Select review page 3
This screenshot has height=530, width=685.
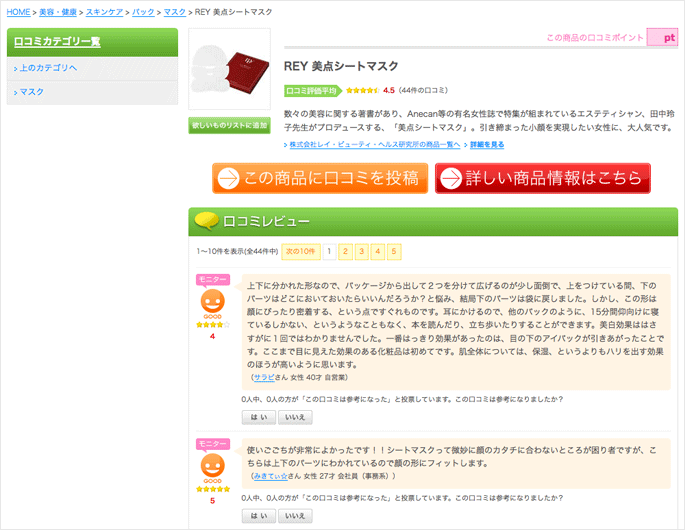point(362,252)
